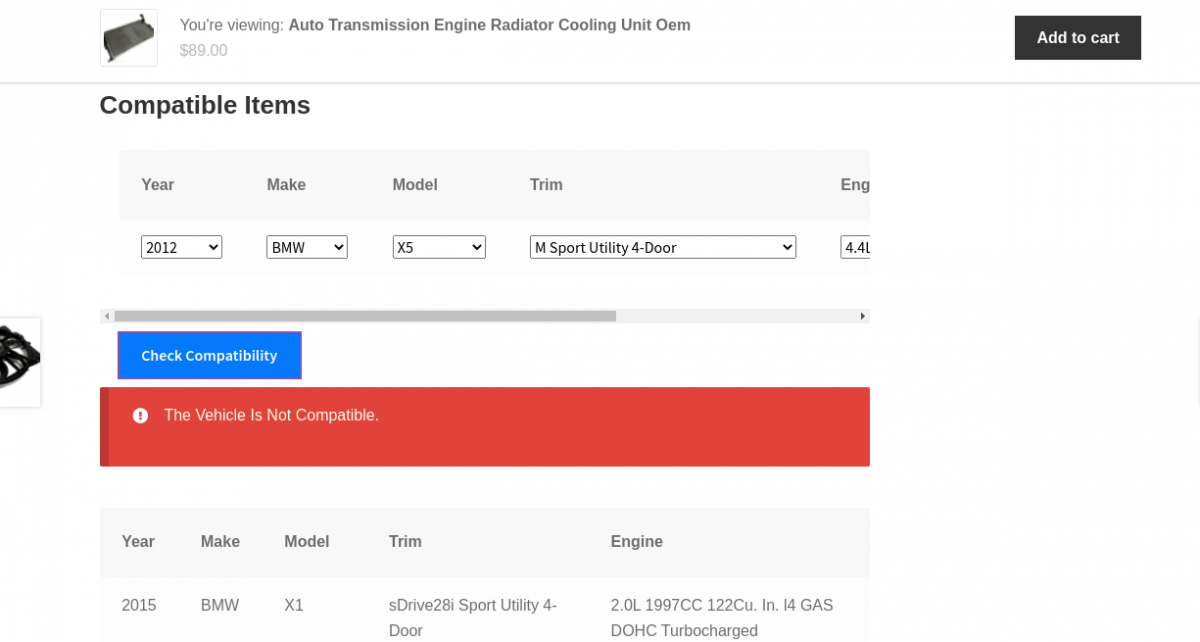This screenshot has width=1200, height=642.
Task: Click the product title in sticky header
Action: (489, 25)
